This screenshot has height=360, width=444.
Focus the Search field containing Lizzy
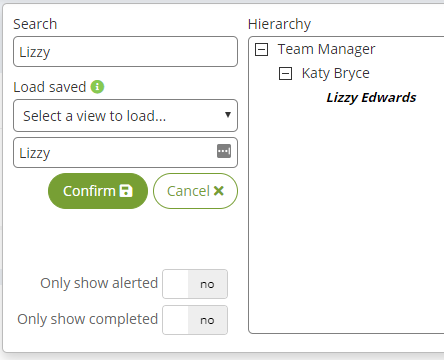[x=125, y=52]
